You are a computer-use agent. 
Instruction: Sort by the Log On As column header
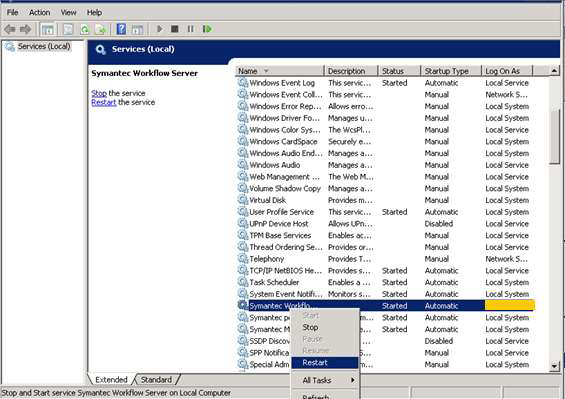(x=507, y=71)
